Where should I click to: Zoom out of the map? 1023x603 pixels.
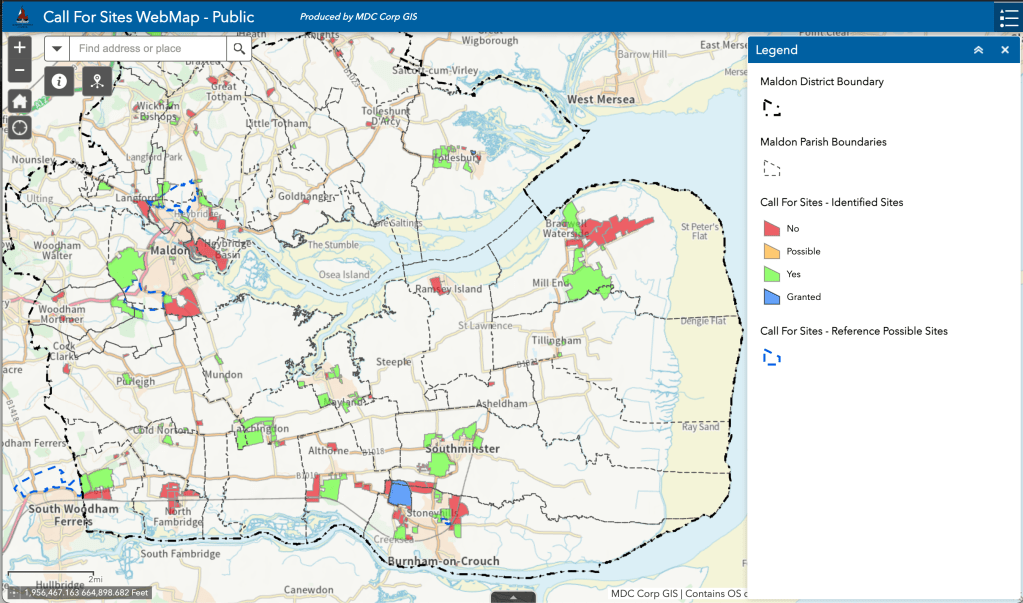coord(19,70)
